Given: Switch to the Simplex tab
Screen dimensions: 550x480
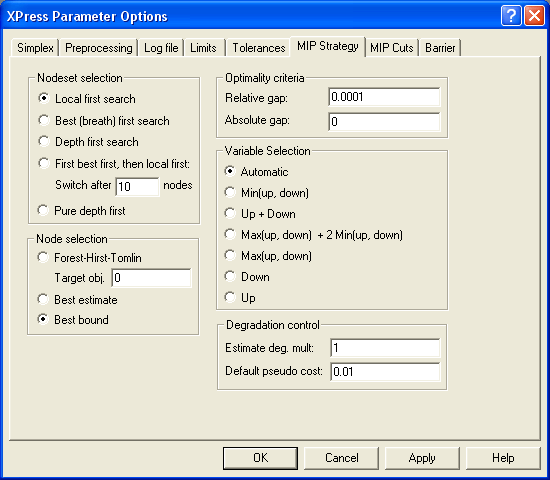Looking at the screenshot, I should [35, 48].
